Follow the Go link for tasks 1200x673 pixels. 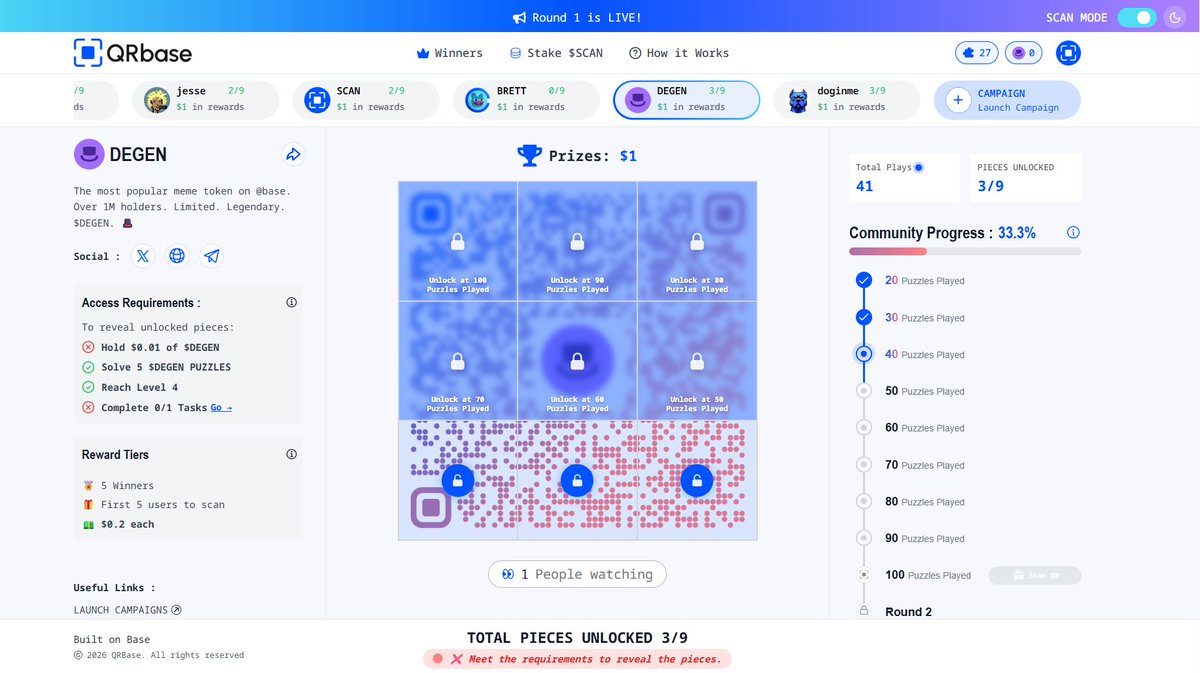[x=221, y=407]
